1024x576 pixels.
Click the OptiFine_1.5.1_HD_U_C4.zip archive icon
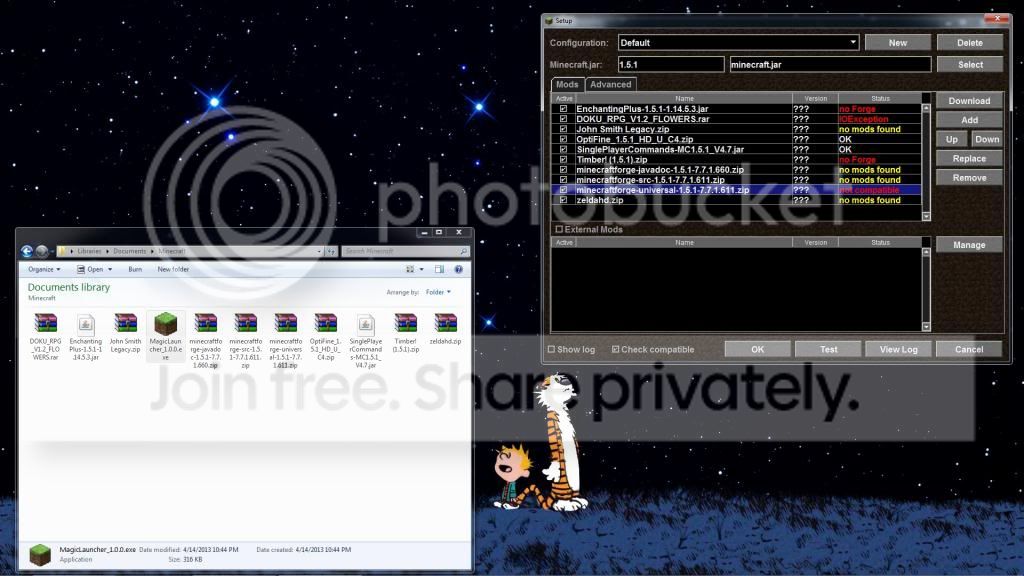coord(325,324)
